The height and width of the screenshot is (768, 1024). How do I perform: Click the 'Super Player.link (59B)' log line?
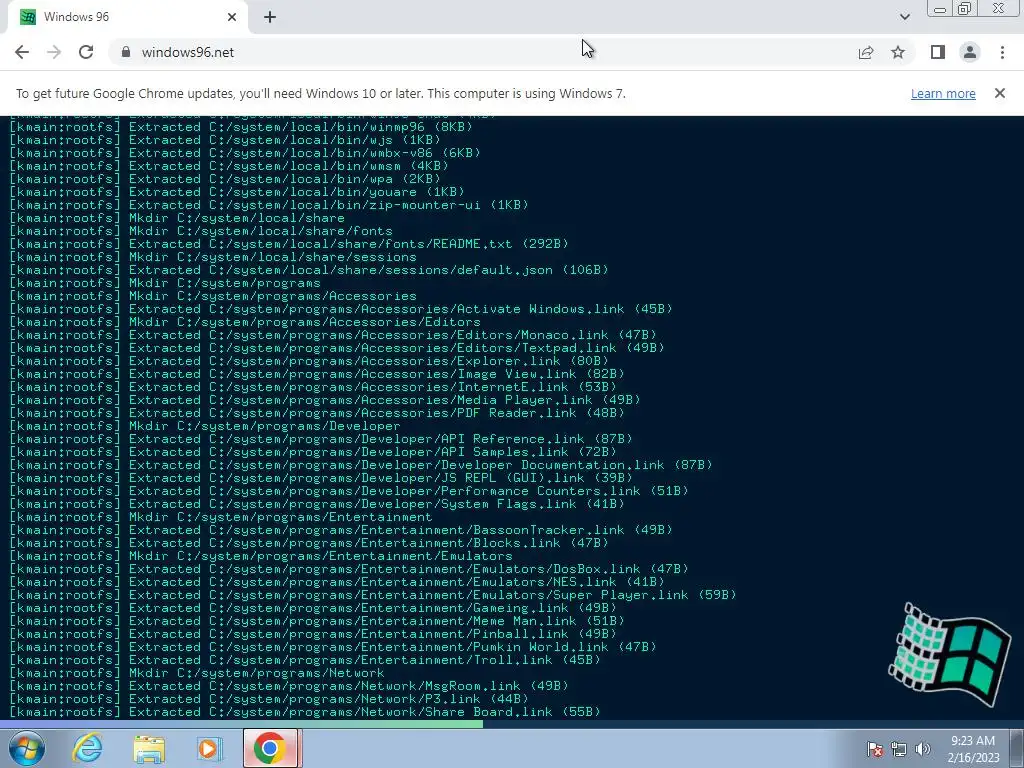tap(373, 595)
